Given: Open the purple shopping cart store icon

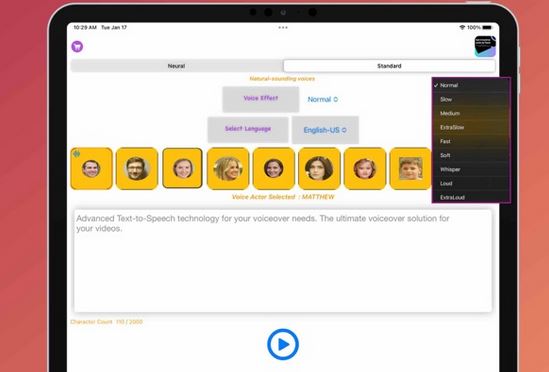Looking at the screenshot, I should pyautogui.click(x=77, y=46).
